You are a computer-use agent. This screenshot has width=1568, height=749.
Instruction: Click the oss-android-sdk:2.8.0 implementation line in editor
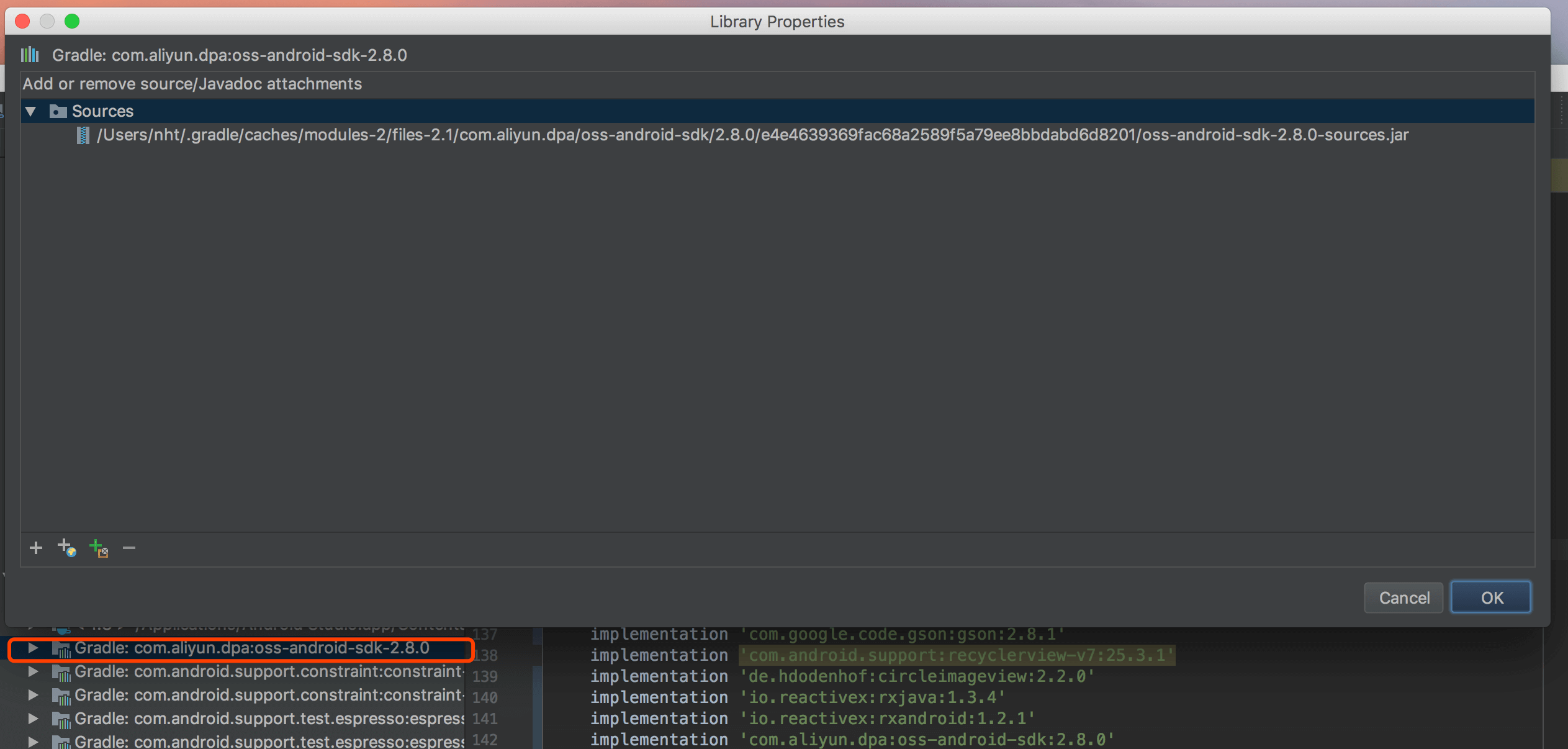[x=852, y=740]
